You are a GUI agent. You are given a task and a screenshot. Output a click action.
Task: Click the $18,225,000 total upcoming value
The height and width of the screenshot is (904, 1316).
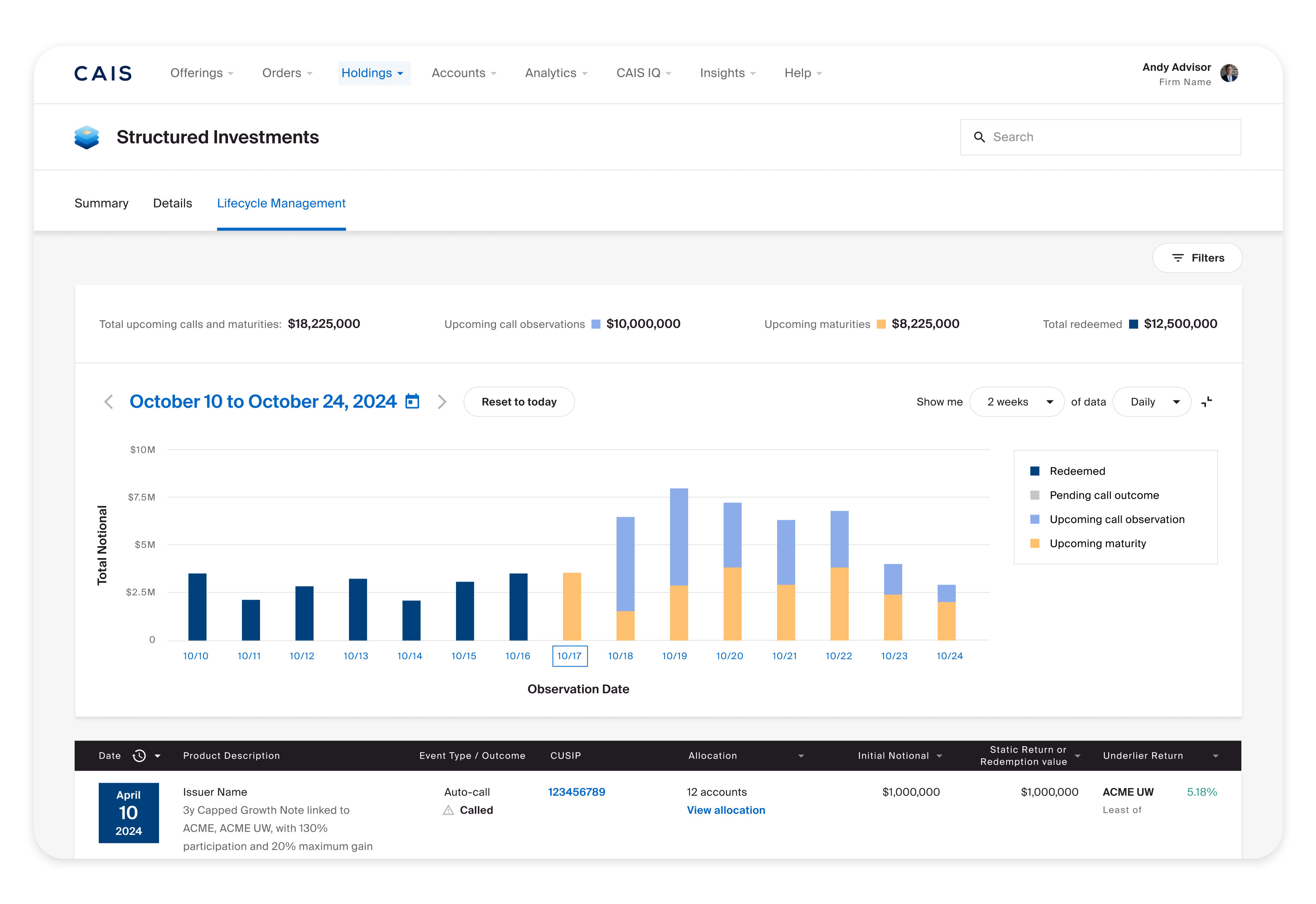point(324,324)
